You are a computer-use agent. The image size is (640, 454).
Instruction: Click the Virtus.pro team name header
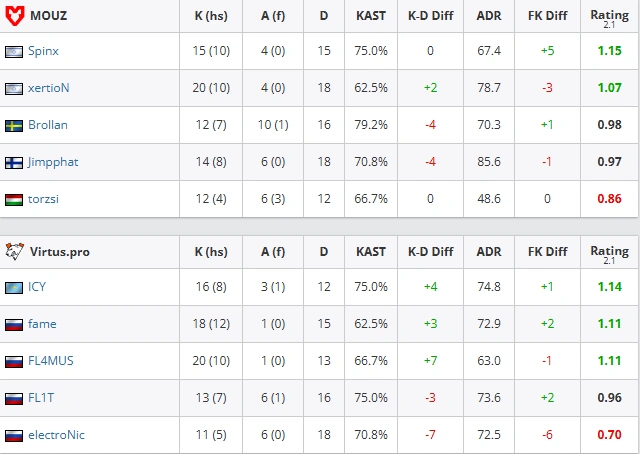click(60, 251)
